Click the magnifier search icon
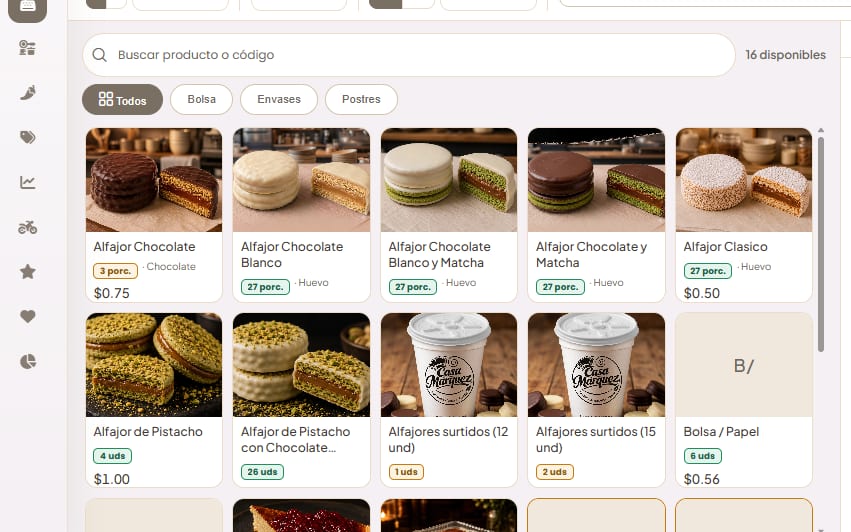The width and height of the screenshot is (851, 532). pyautogui.click(x=99, y=55)
